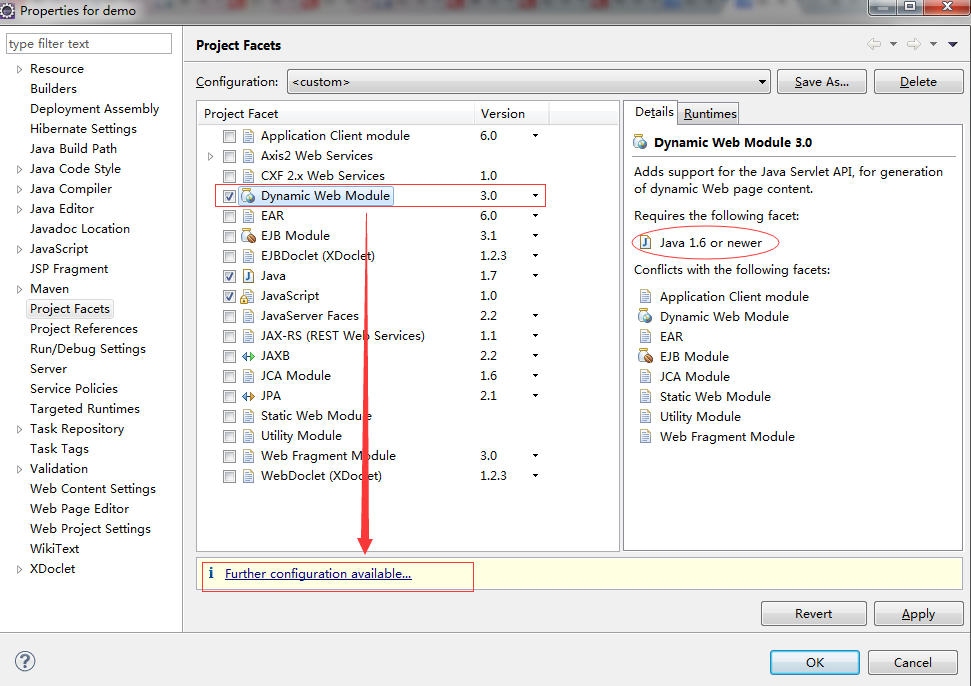Viewport: 971px width, 686px height.
Task: Switch to the Runtimes tab
Action: click(x=710, y=113)
